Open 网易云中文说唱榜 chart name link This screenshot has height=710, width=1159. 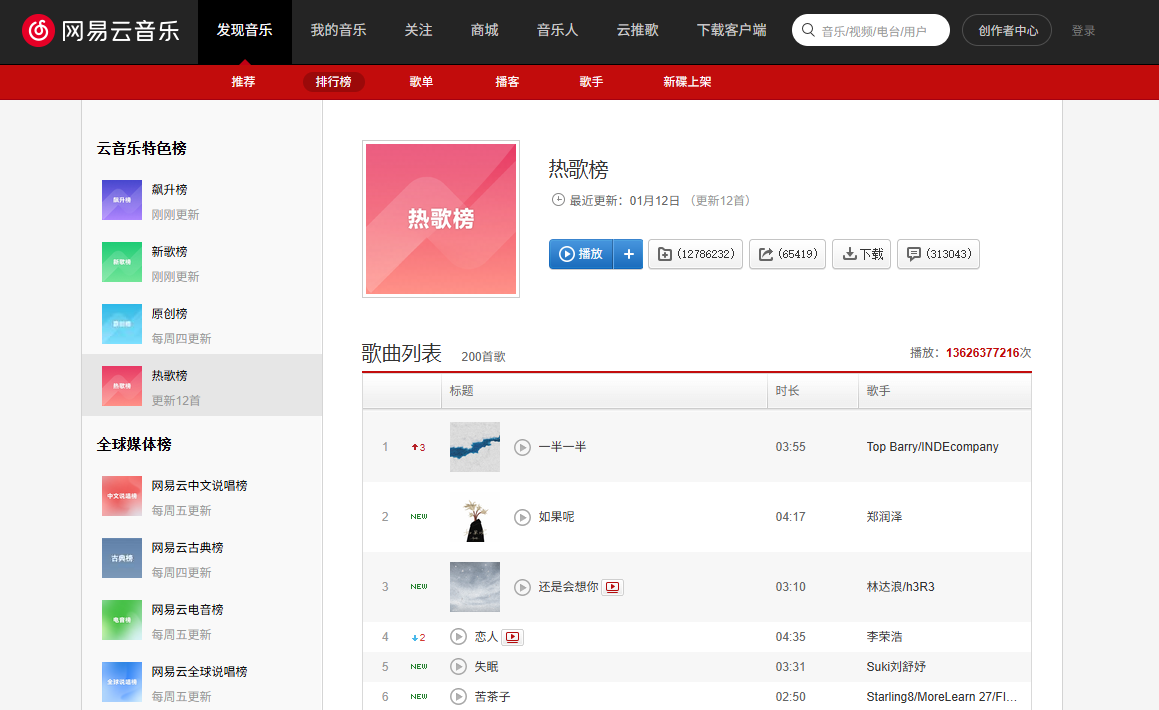200,486
